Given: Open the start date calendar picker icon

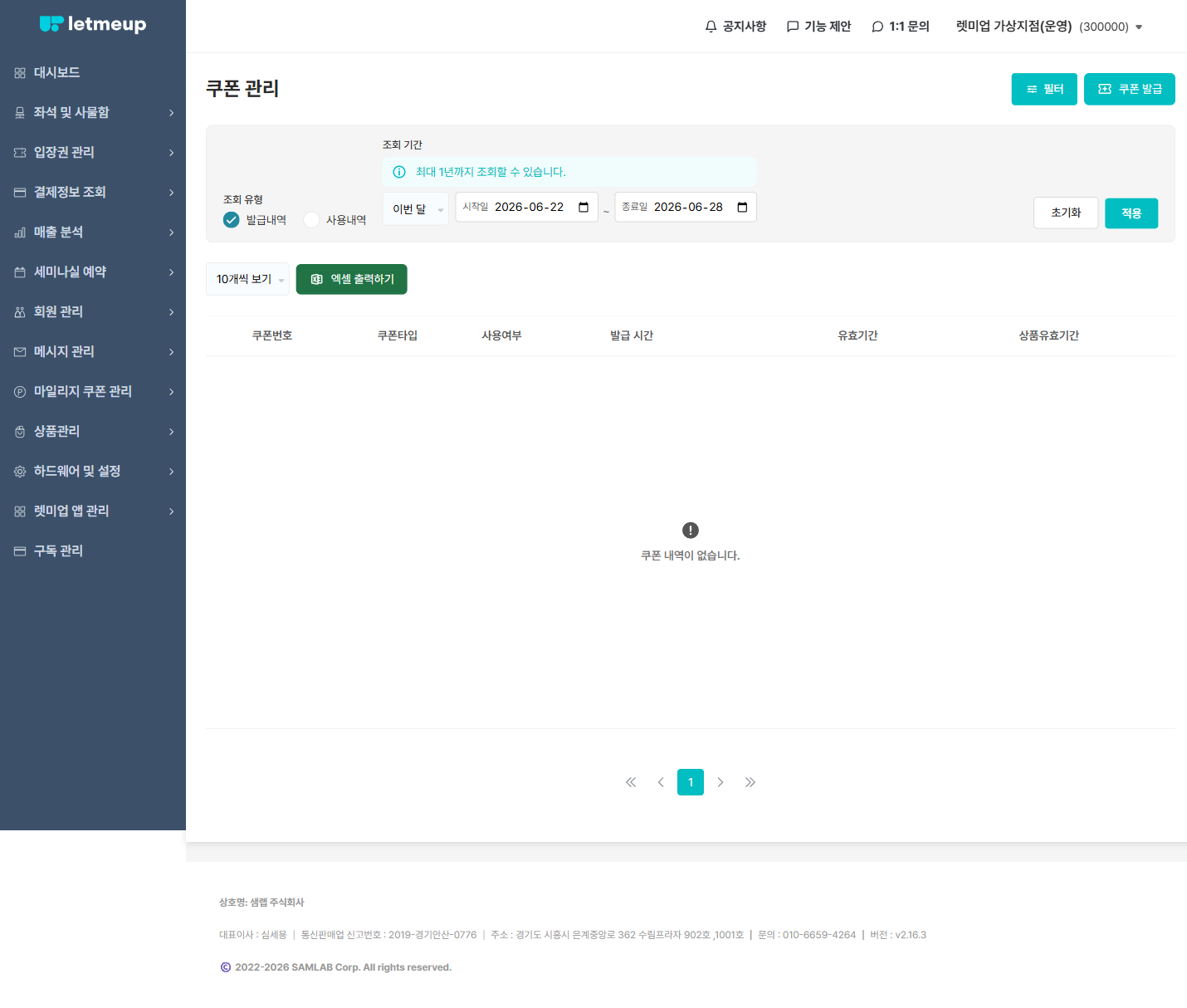Looking at the screenshot, I should (x=584, y=207).
